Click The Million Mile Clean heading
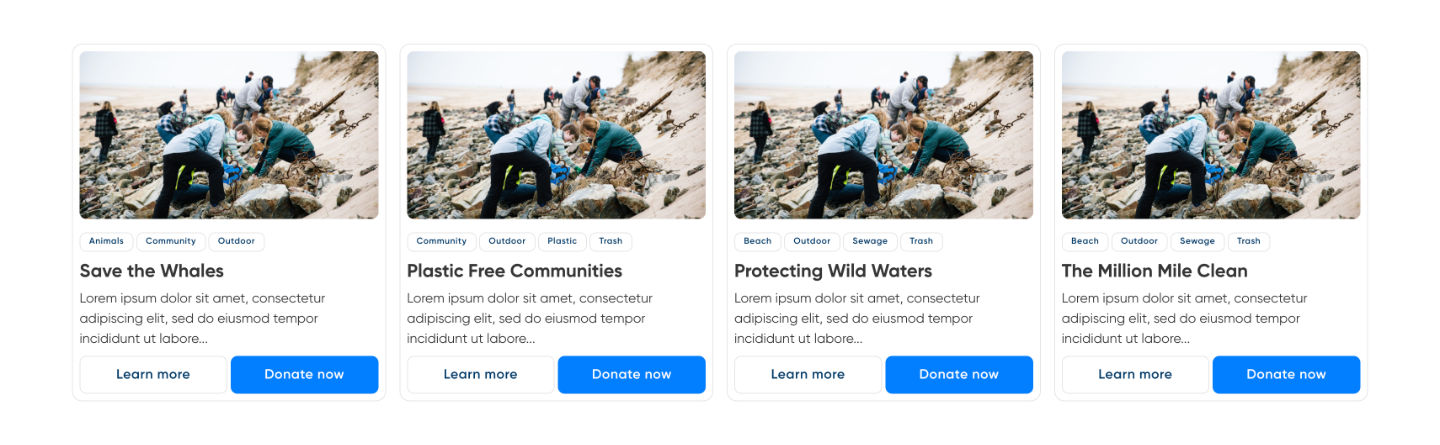The width and height of the screenshot is (1440, 445). pos(1154,271)
